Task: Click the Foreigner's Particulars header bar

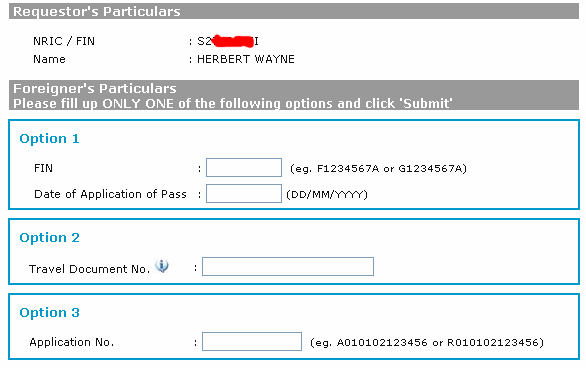Action: (x=294, y=95)
